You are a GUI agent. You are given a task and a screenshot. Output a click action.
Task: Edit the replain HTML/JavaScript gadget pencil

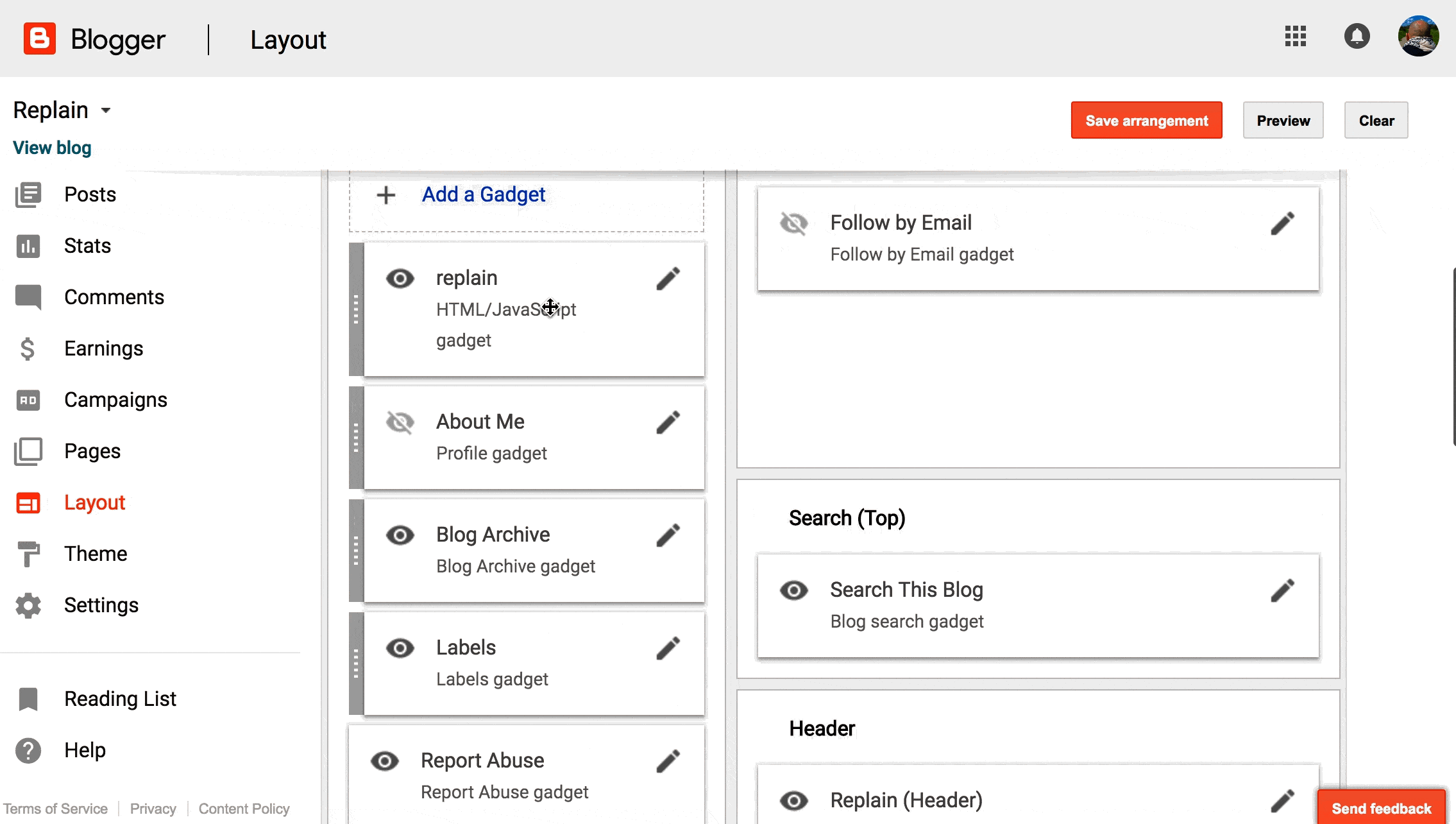(668, 279)
